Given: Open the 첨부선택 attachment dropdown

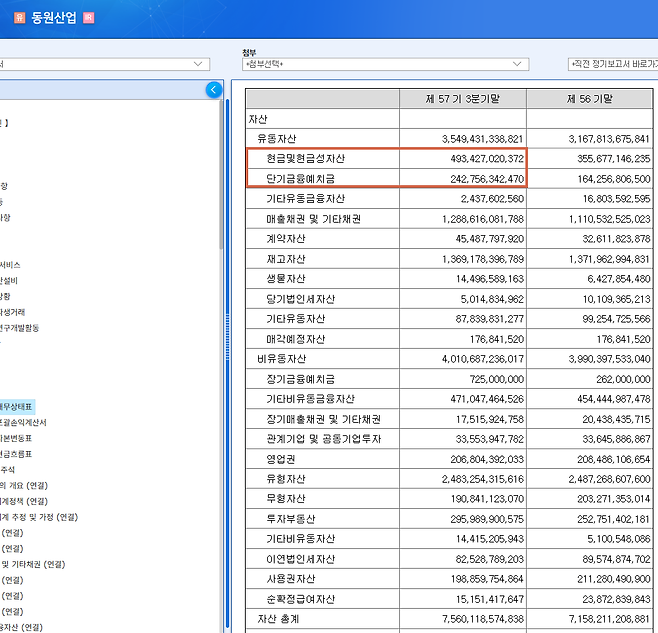Looking at the screenshot, I should 385,64.
